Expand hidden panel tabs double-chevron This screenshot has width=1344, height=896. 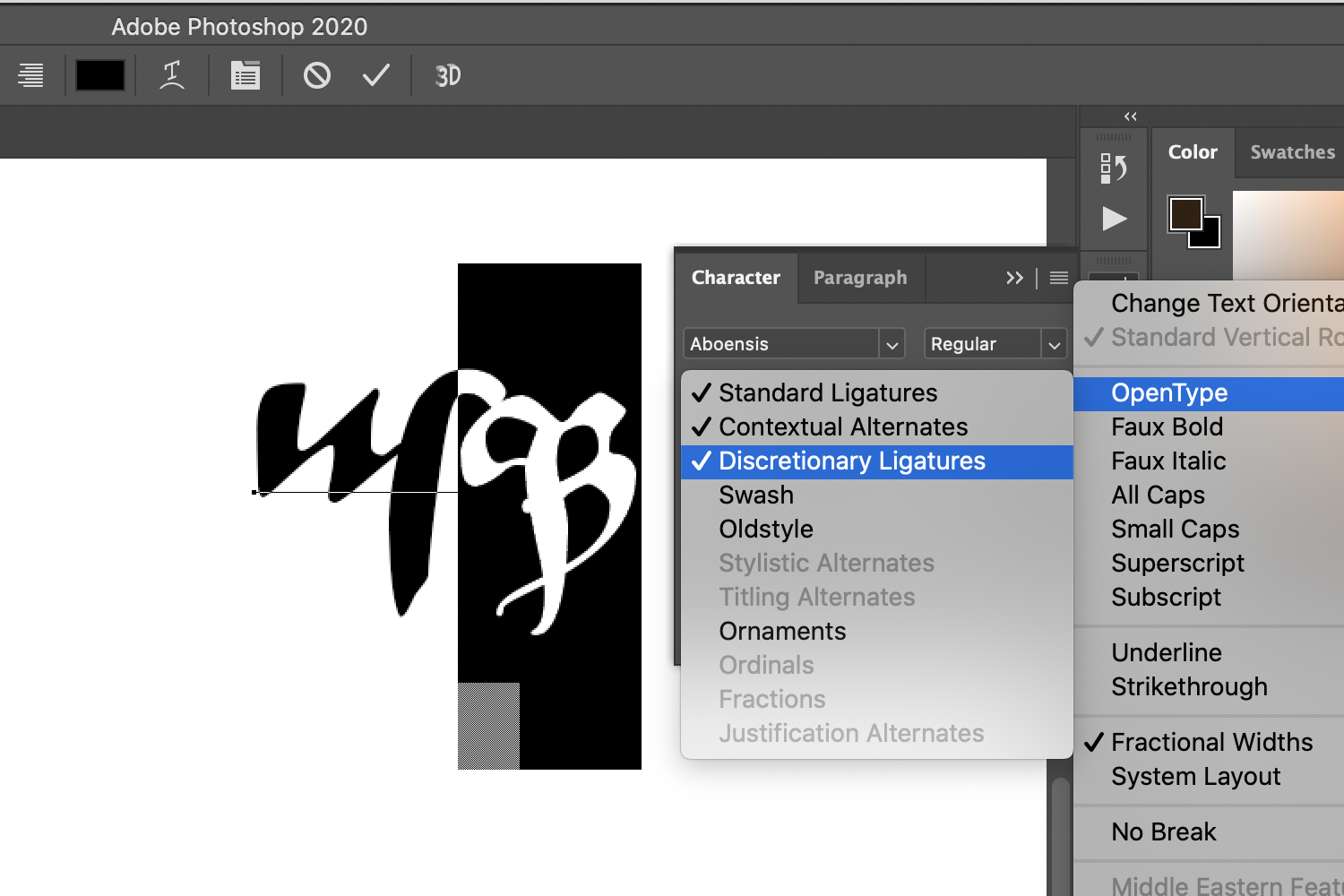pyautogui.click(x=1014, y=278)
